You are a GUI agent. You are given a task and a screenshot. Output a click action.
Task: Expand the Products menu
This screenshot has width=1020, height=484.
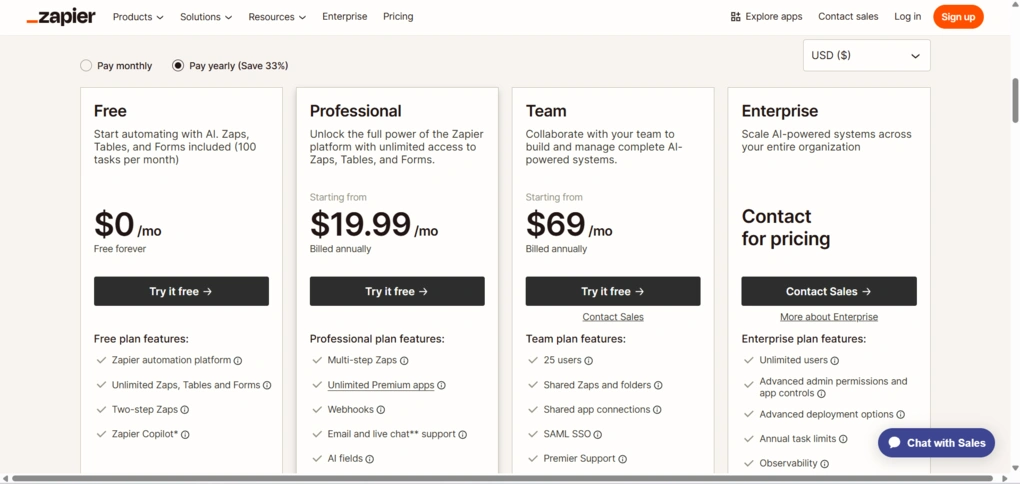tap(138, 17)
